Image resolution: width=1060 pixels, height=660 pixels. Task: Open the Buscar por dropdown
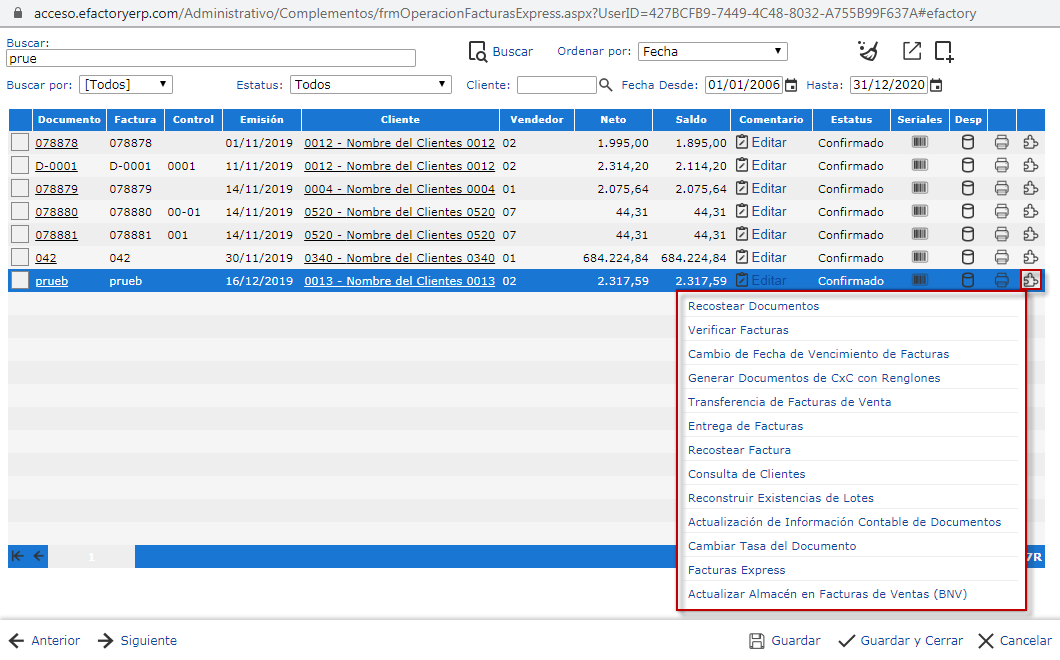tap(126, 85)
